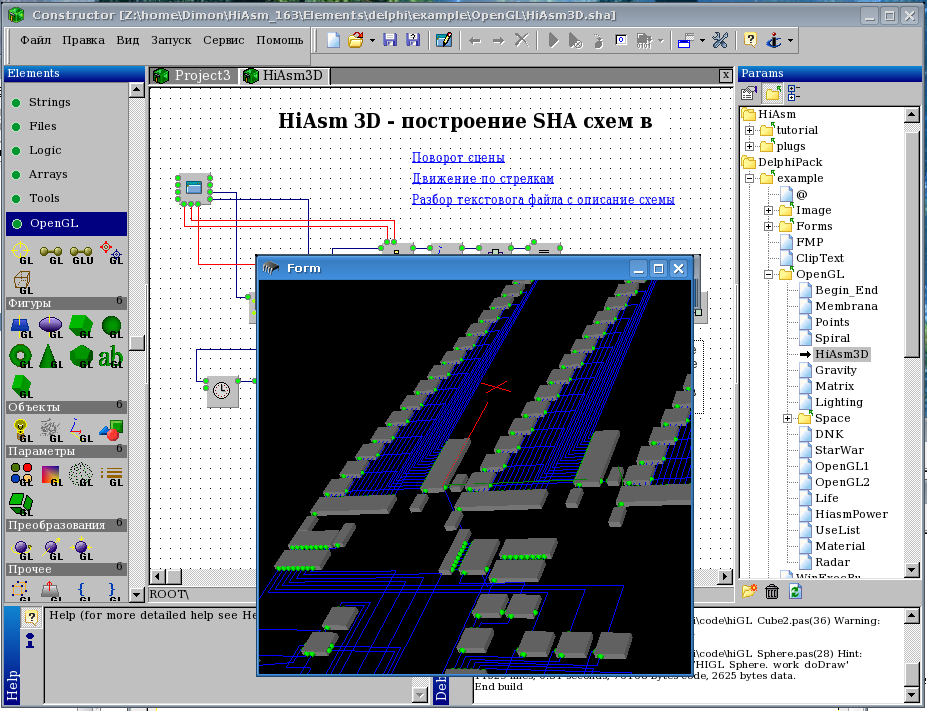Select the GL torus shape element

(x=20, y=355)
